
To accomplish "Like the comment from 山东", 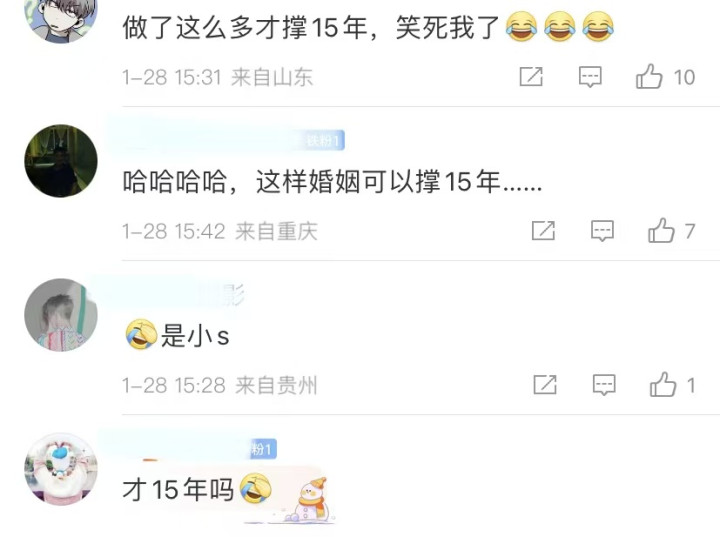I will coord(649,76).
